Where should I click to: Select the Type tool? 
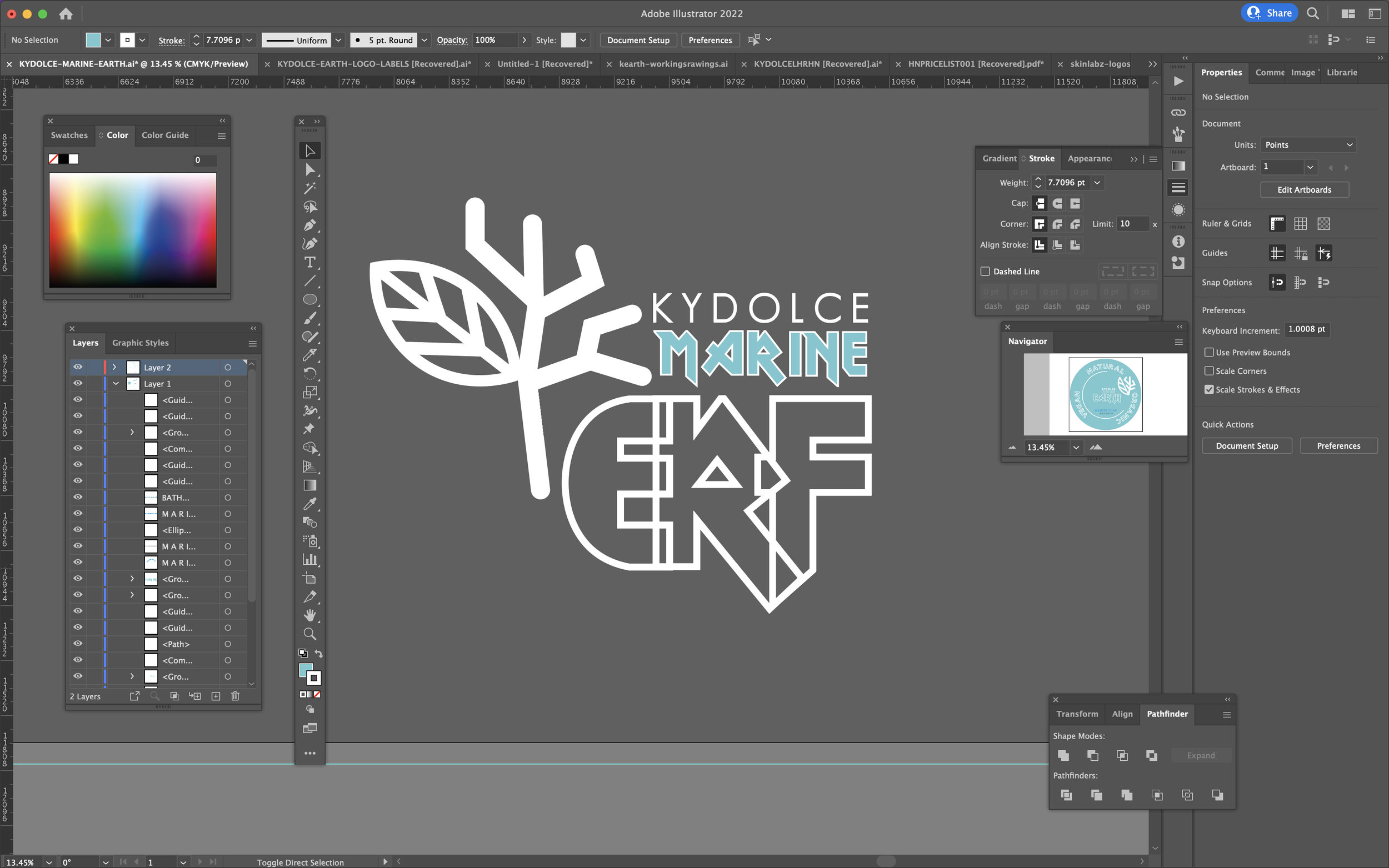click(309, 262)
